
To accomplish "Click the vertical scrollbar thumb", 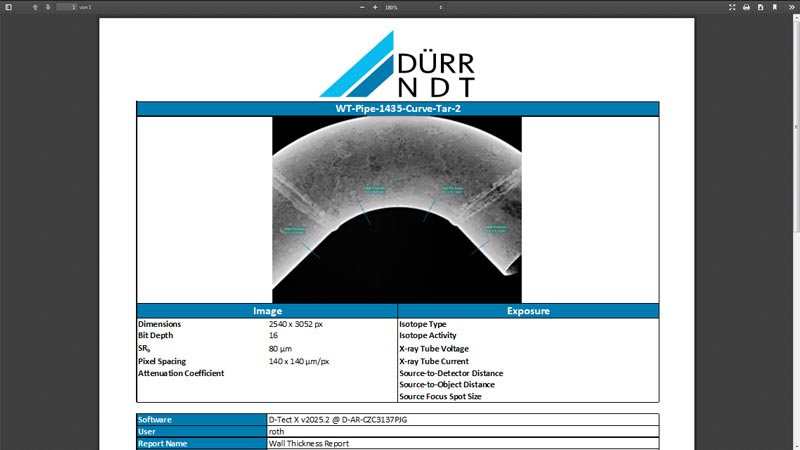I will (796, 125).
